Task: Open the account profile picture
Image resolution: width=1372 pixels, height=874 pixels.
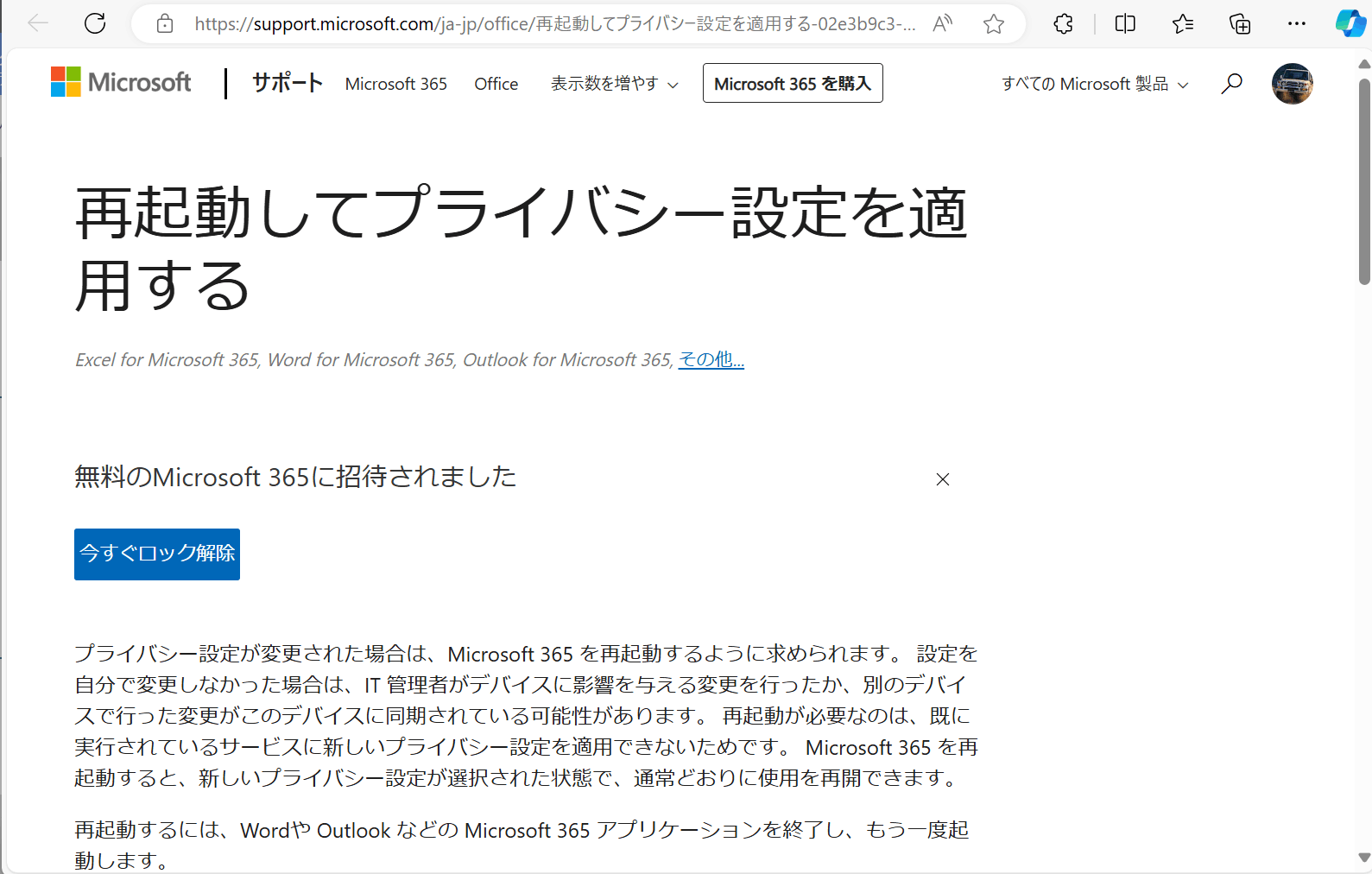Action: (x=1293, y=84)
